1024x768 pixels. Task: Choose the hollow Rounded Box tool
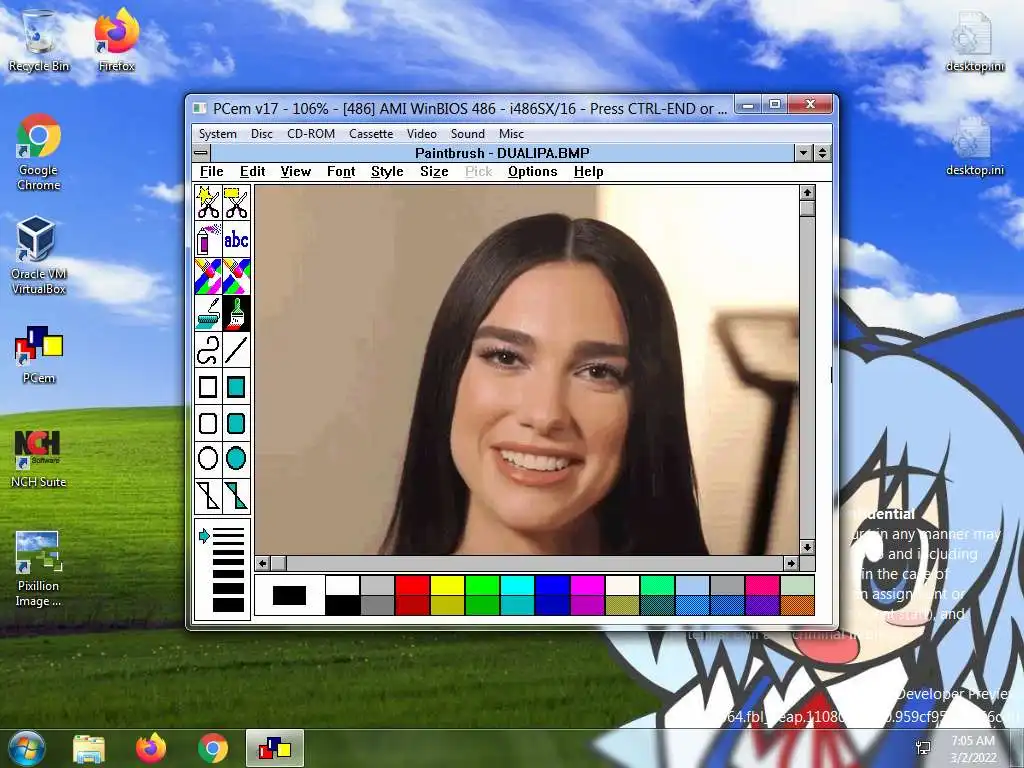[x=208, y=423]
